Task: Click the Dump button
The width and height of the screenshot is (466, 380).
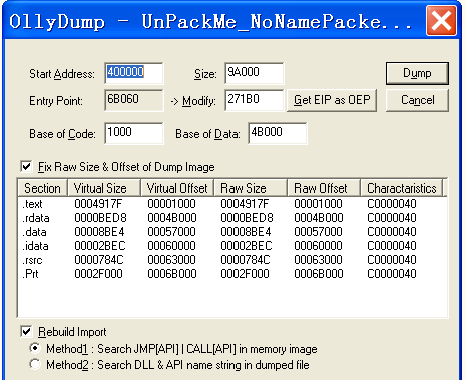Action: pyautogui.click(x=417, y=73)
